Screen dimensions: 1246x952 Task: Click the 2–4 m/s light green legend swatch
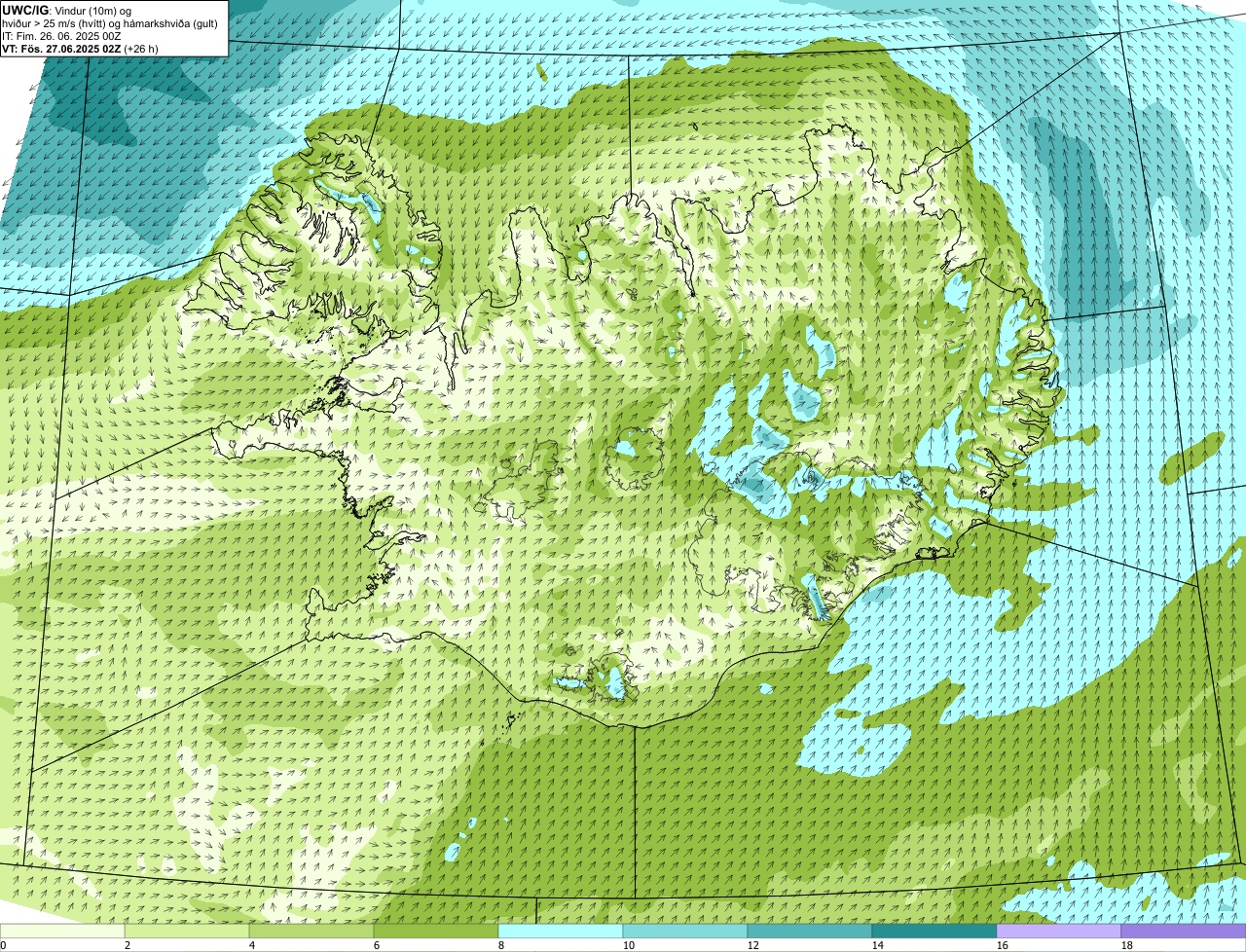pos(187,931)
